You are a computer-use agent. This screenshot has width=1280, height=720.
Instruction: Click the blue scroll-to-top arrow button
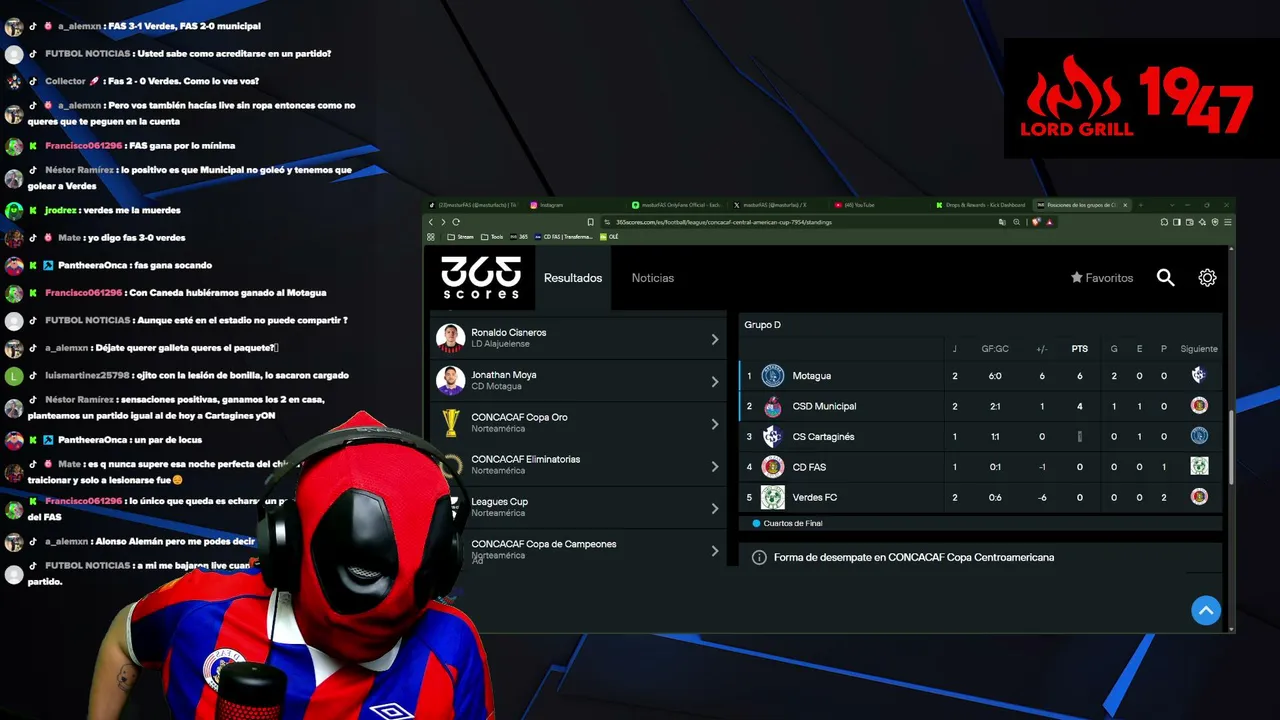(x=1206, y=611)
